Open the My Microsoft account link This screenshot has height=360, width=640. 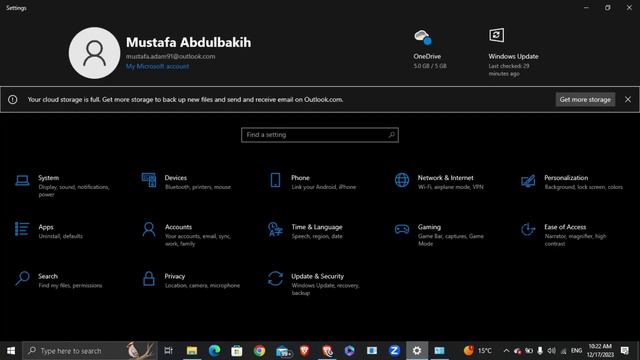[157, 67]
